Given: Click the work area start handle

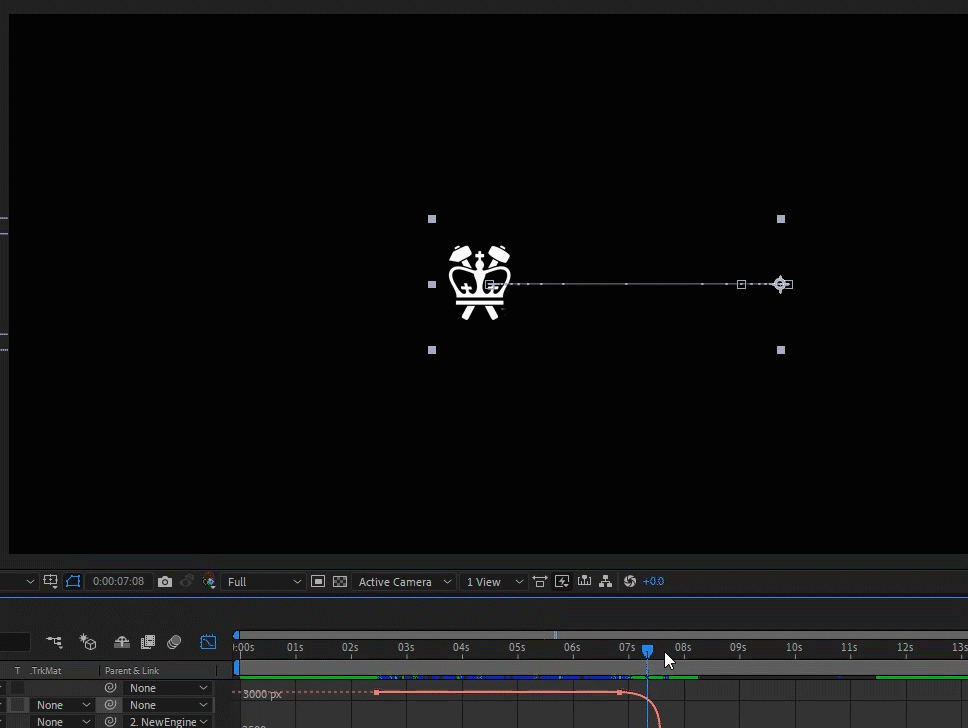Looking at the screenshot, I should [x=236, y=667].
